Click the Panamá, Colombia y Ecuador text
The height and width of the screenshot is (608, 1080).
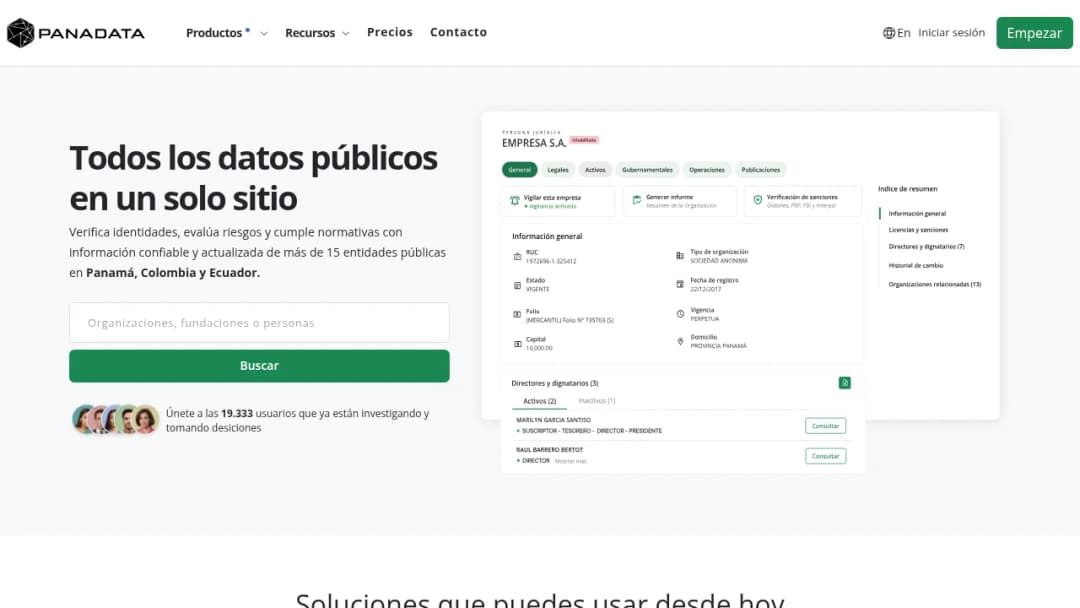coord(173,273)
